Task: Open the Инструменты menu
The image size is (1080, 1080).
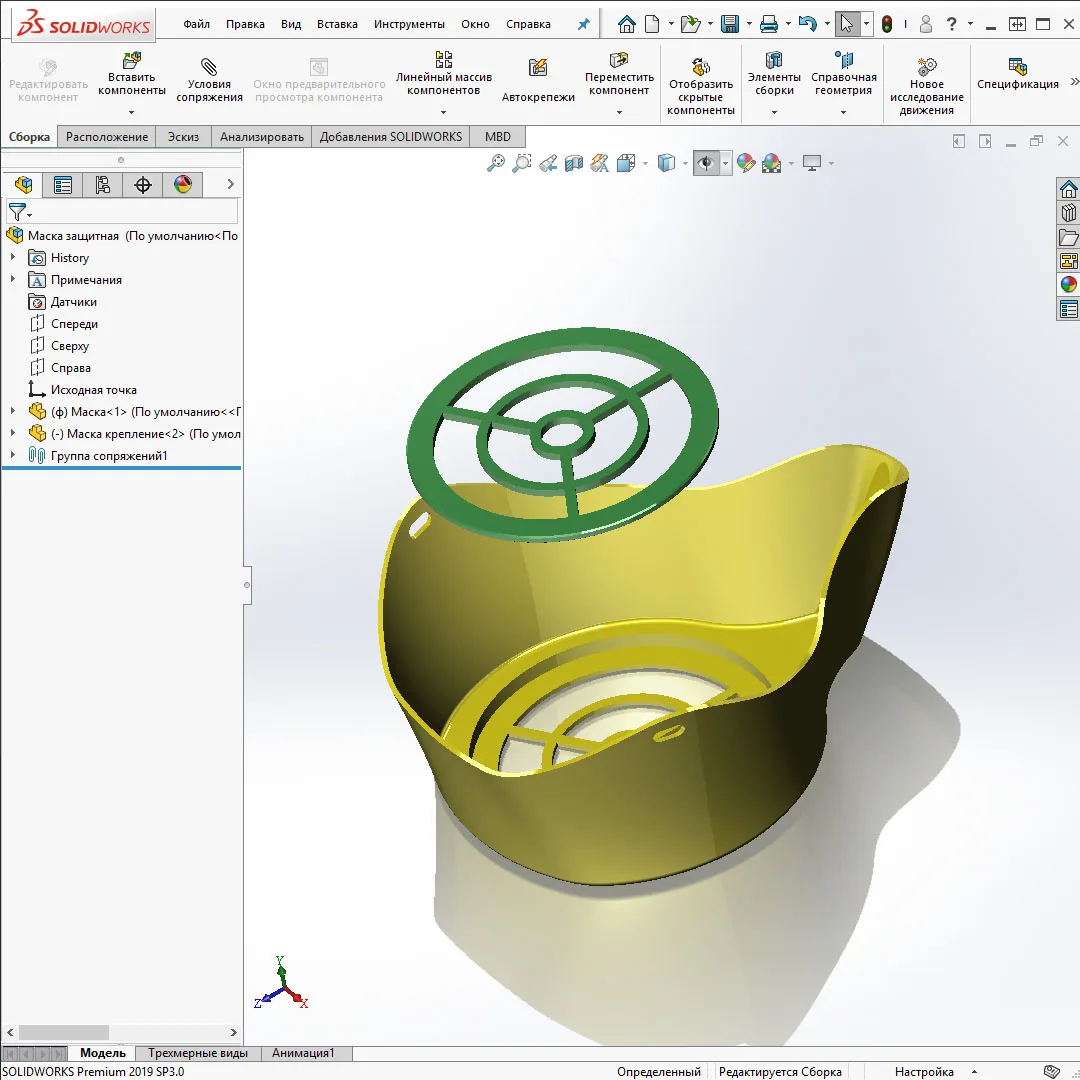Action: click(x=409, y=24)
